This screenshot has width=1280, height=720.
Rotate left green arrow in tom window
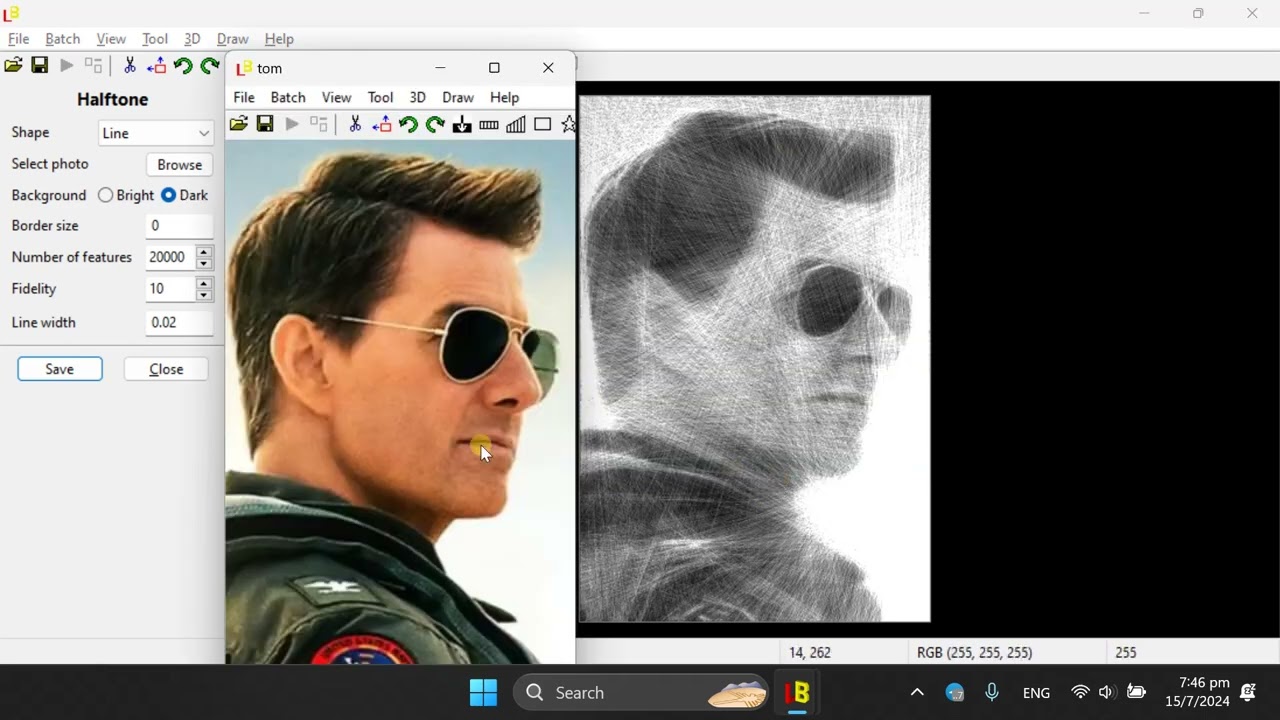click(x=408, y=125)
